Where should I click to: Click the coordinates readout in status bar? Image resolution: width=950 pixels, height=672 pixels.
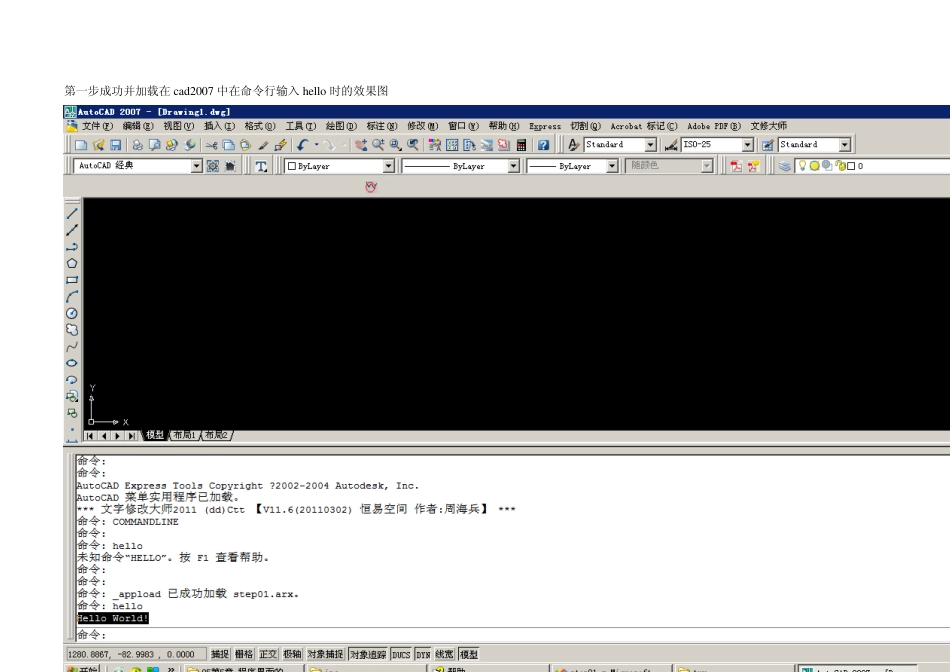[135, 654]
